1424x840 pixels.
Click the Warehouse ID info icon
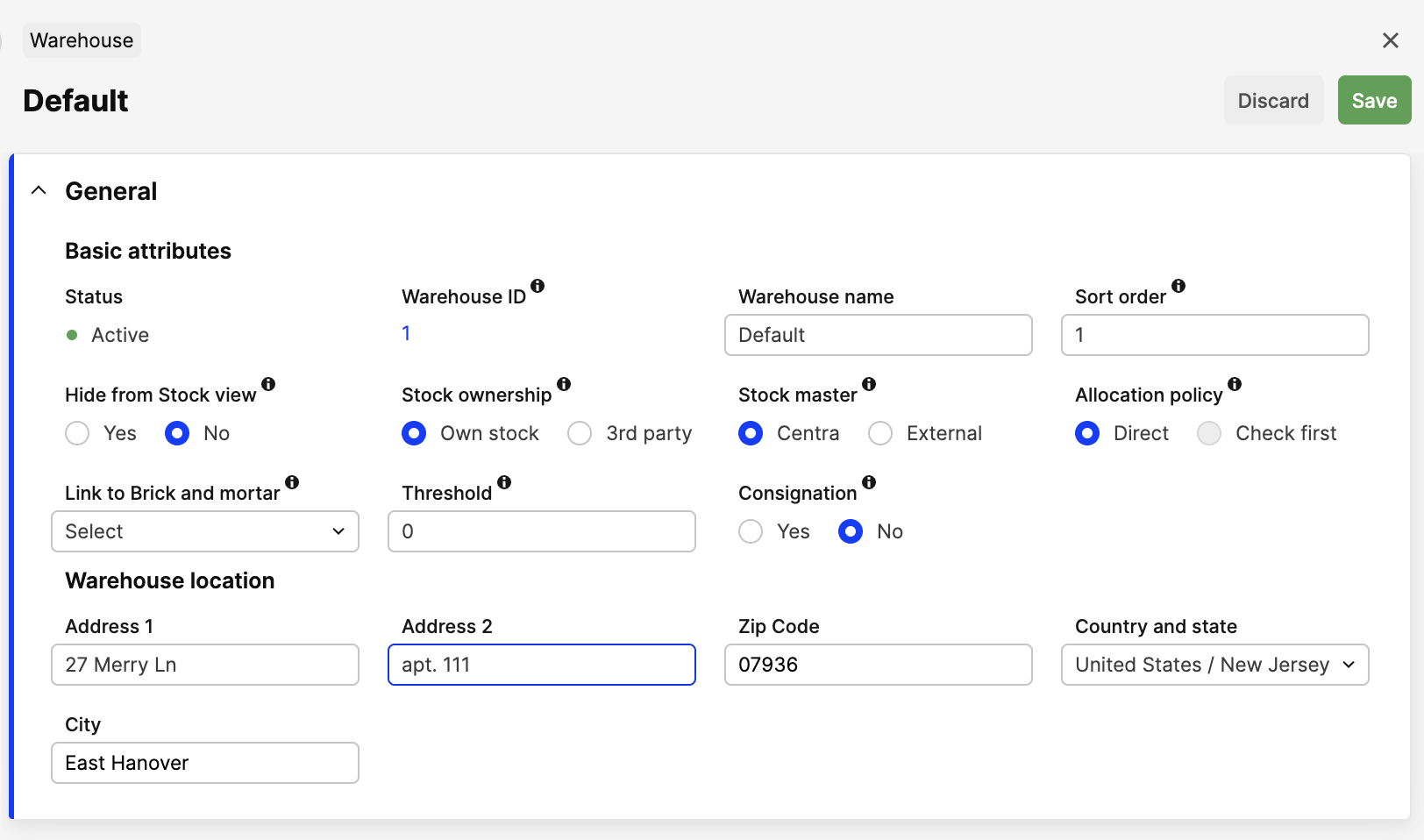coord(539,287)
